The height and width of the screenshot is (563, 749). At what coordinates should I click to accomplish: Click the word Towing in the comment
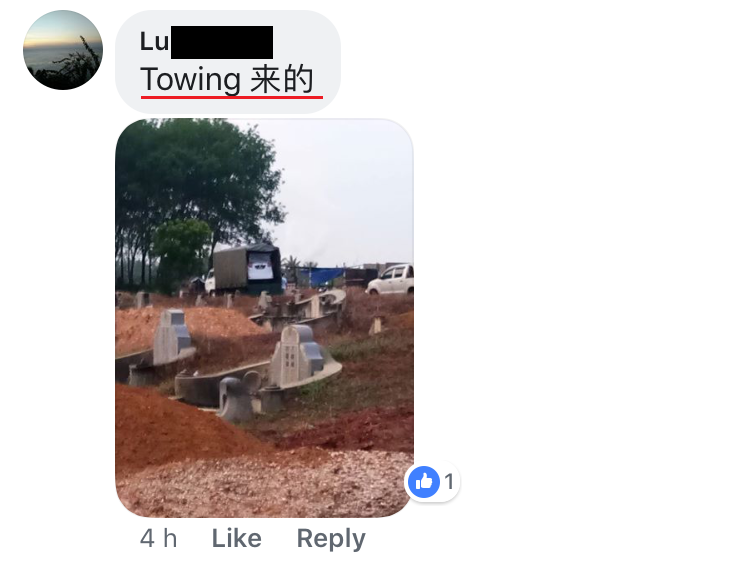pos(190,79)
